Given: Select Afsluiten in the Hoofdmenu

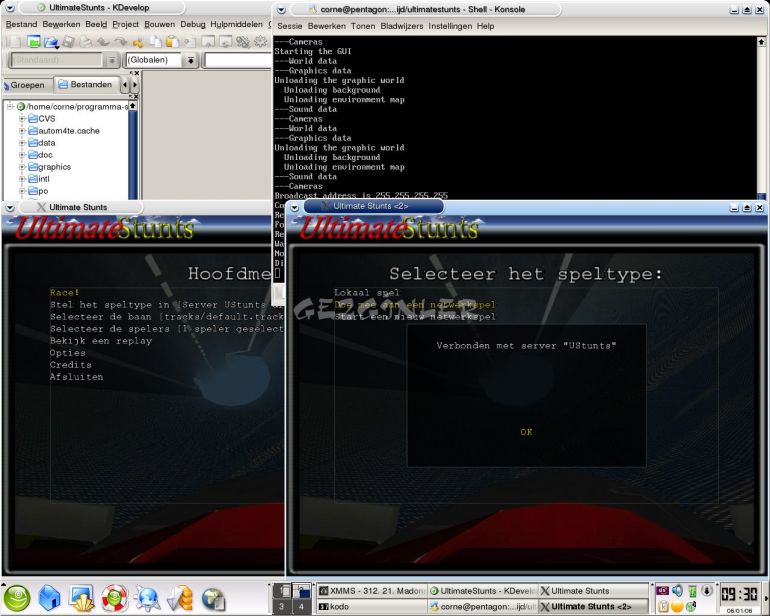Looking at the screenshot, I should 77,377.
